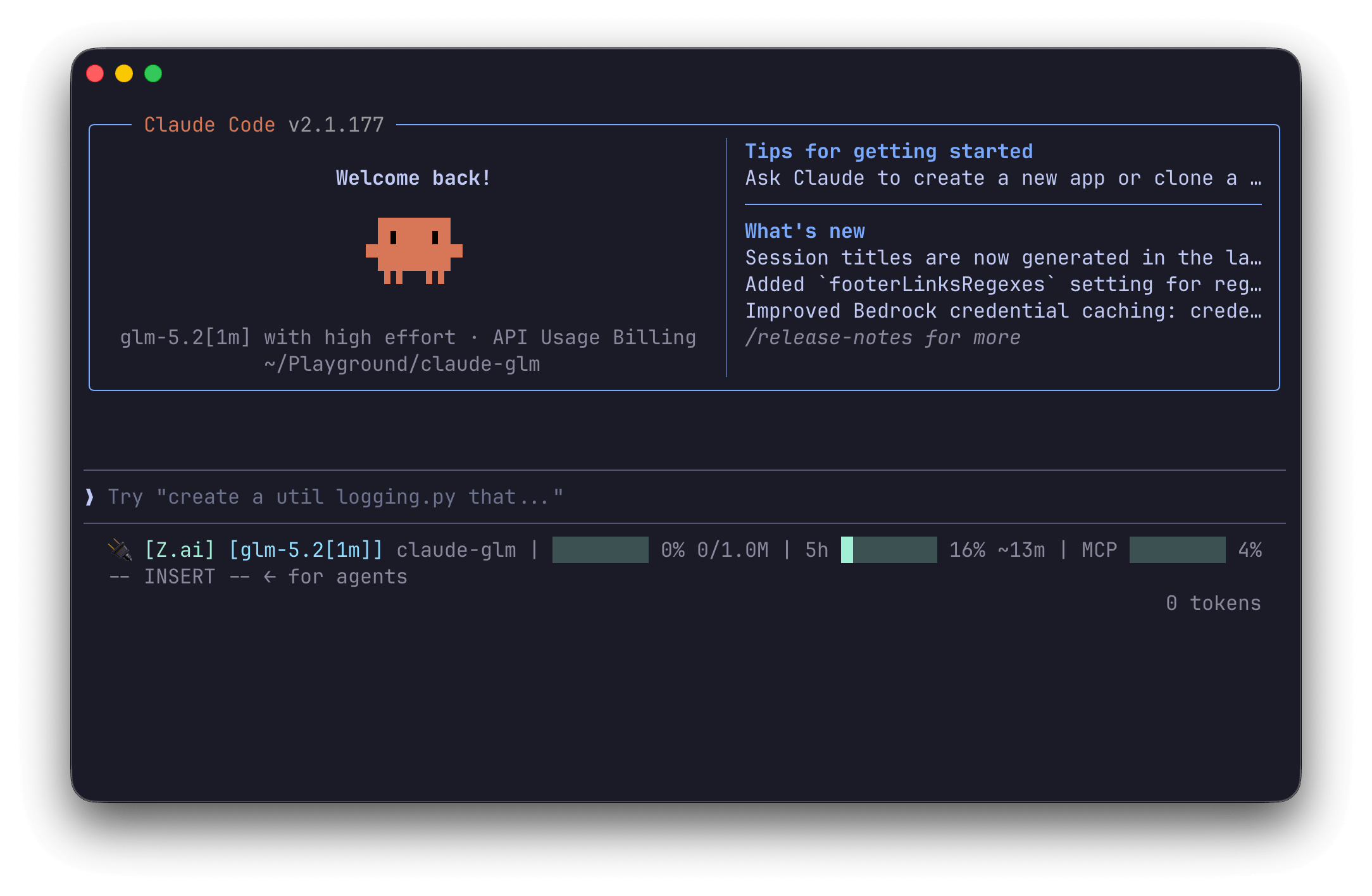Click the "[glm-5.2[1m]]" status label
Viewport: 1372px width, 896px height.
click(x=306, y=550)
